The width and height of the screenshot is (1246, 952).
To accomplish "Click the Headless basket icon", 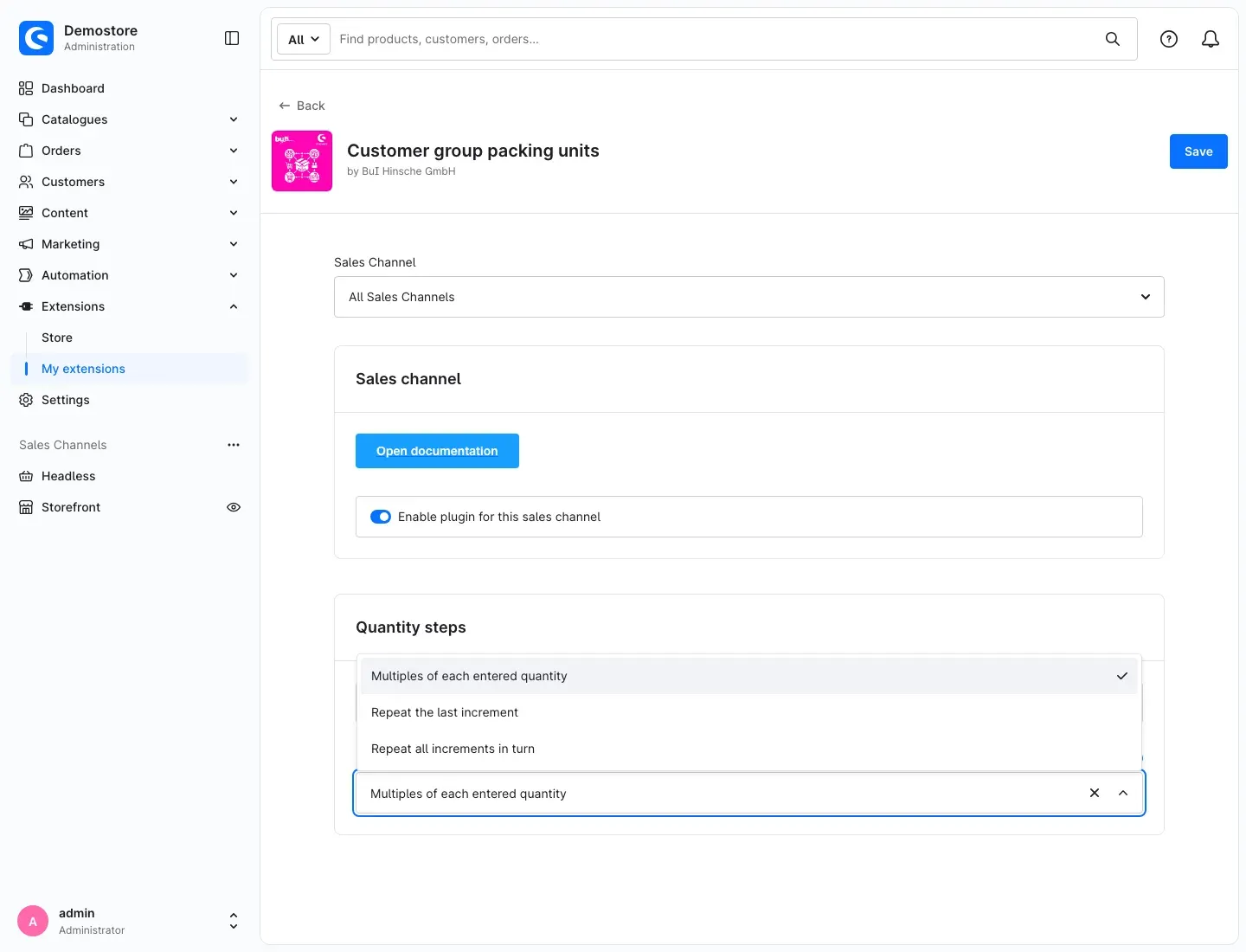I will (26, 476).
